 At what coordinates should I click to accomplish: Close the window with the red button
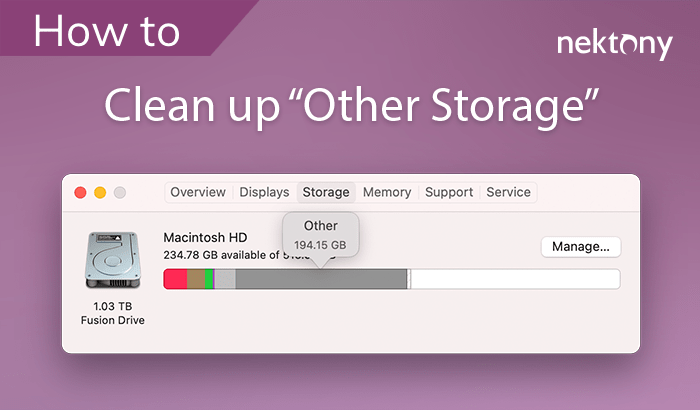(80, 192)
